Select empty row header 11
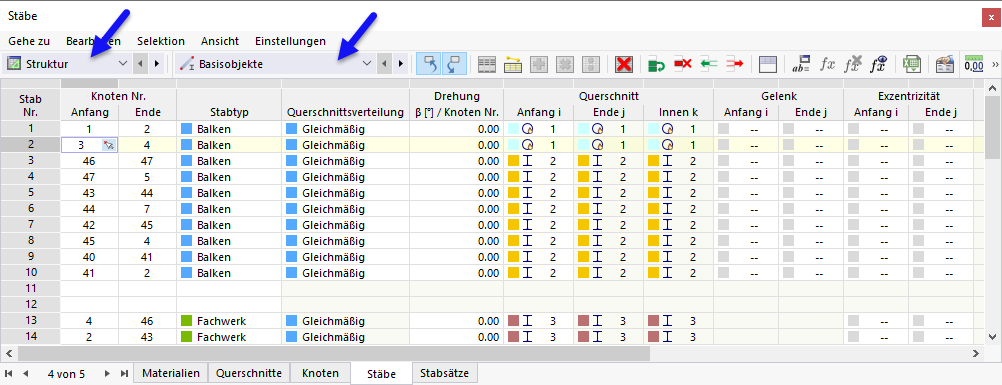 (30, 288)
